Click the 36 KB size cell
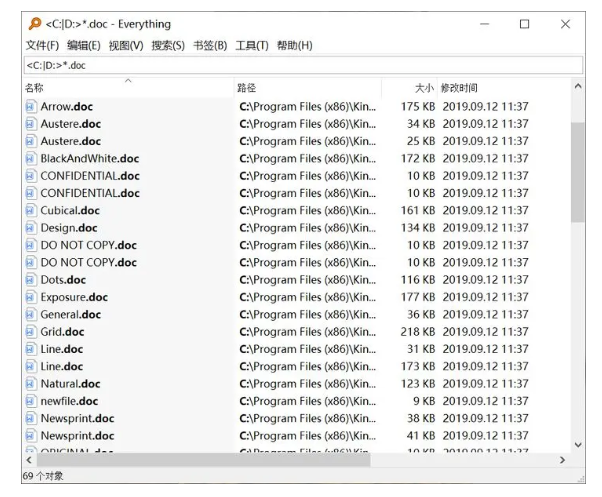The image size is (602, 497). coord(421,314)
